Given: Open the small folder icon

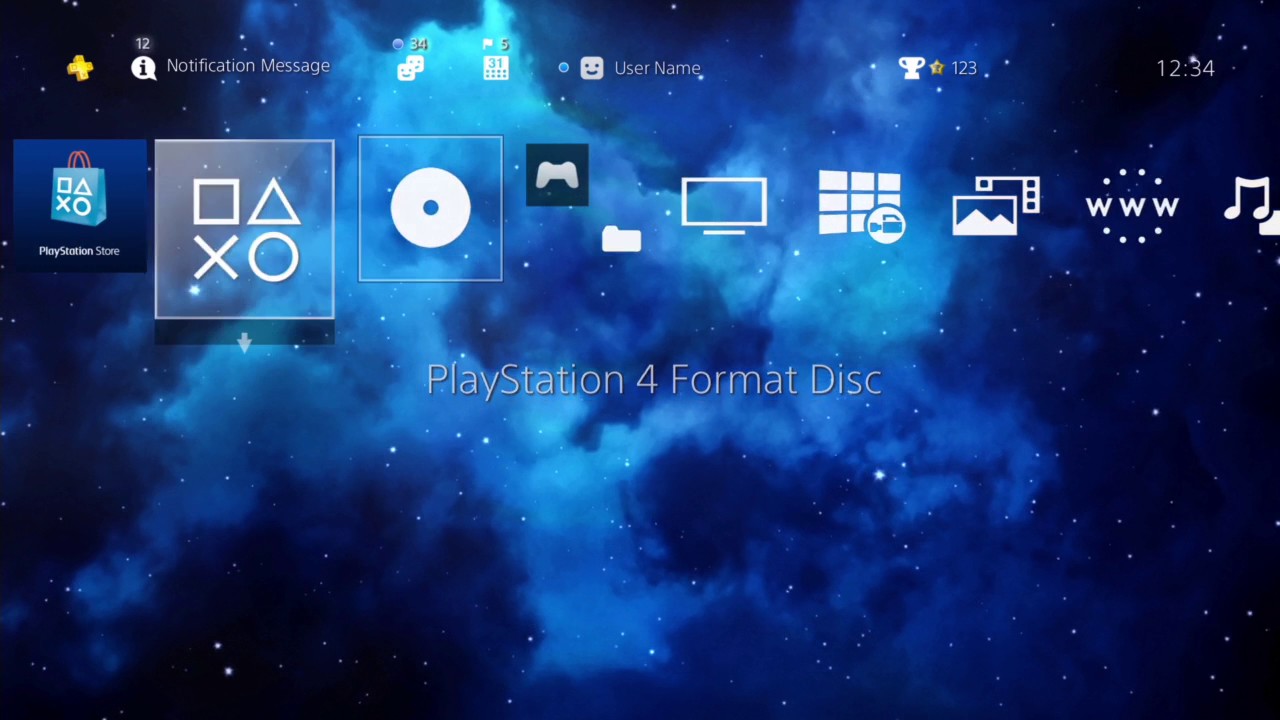Looking at the screenshot, I should (621, 238).
